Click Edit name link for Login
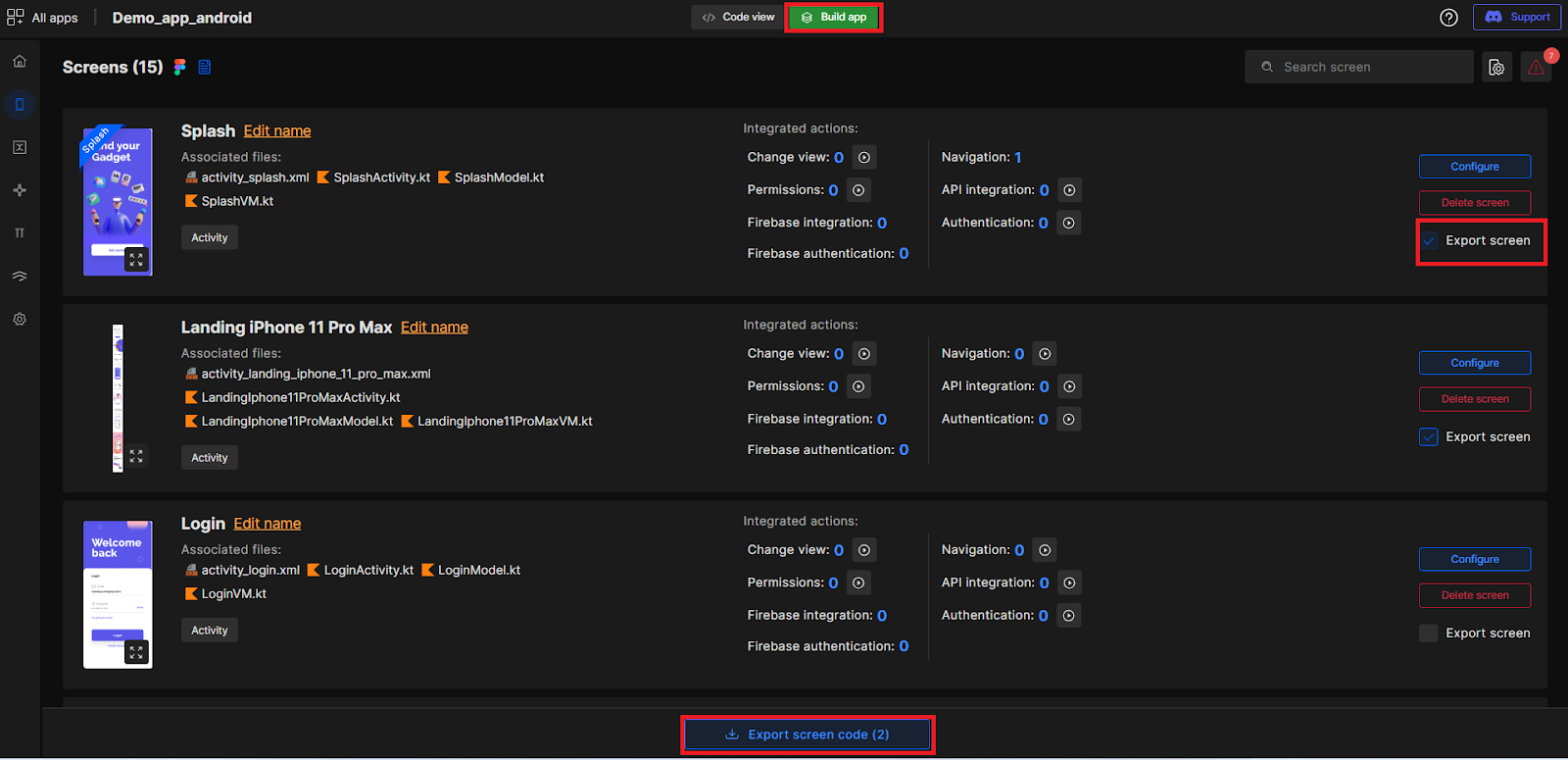This screenshot has height=760, width=1568. (x=267, y=524)
